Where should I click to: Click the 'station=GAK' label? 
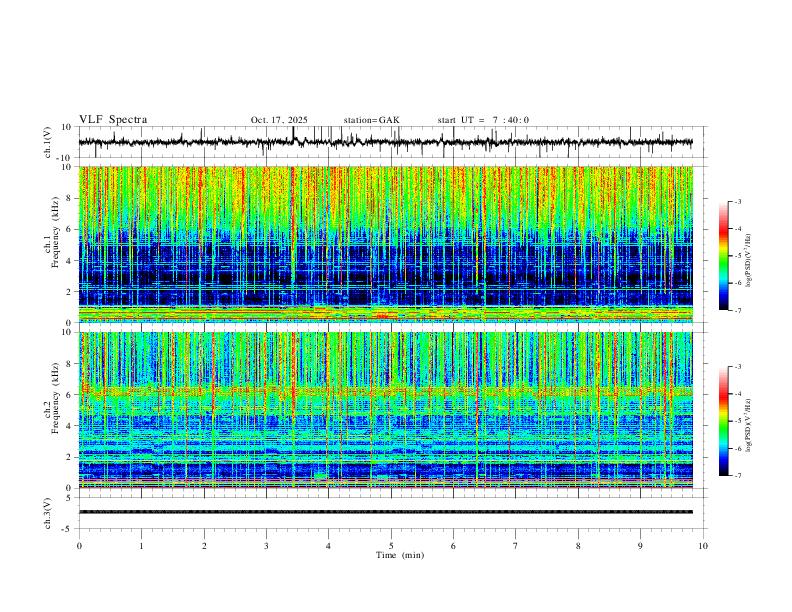click(371, 120)
